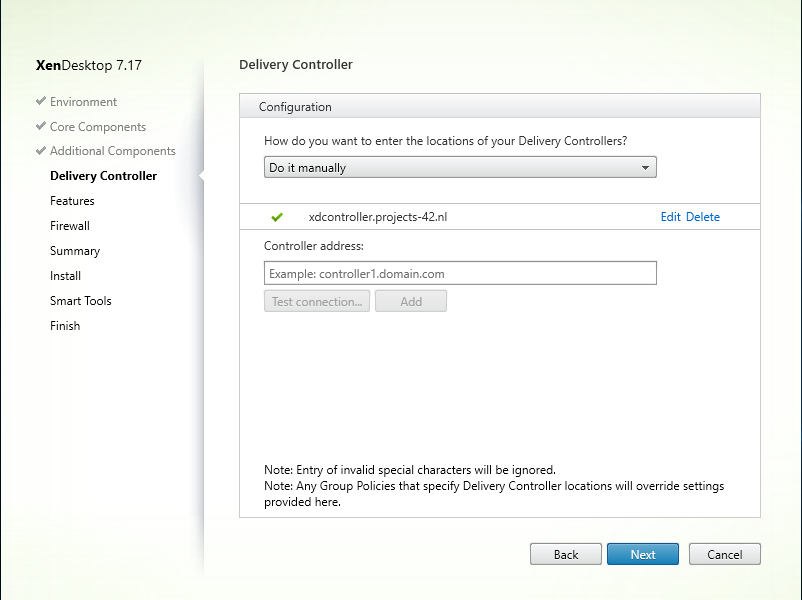802x600 pixels.
Task: Select the Delivery Controller step
Action: 103,176
